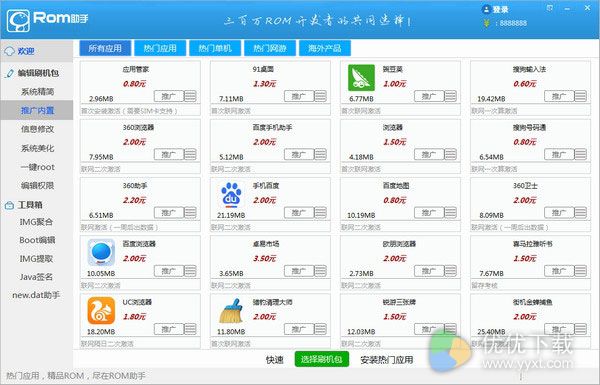Viewport: 600px width, 385px height.
Task: Click the Rom助手 logo icon
Action: point(18,21)
